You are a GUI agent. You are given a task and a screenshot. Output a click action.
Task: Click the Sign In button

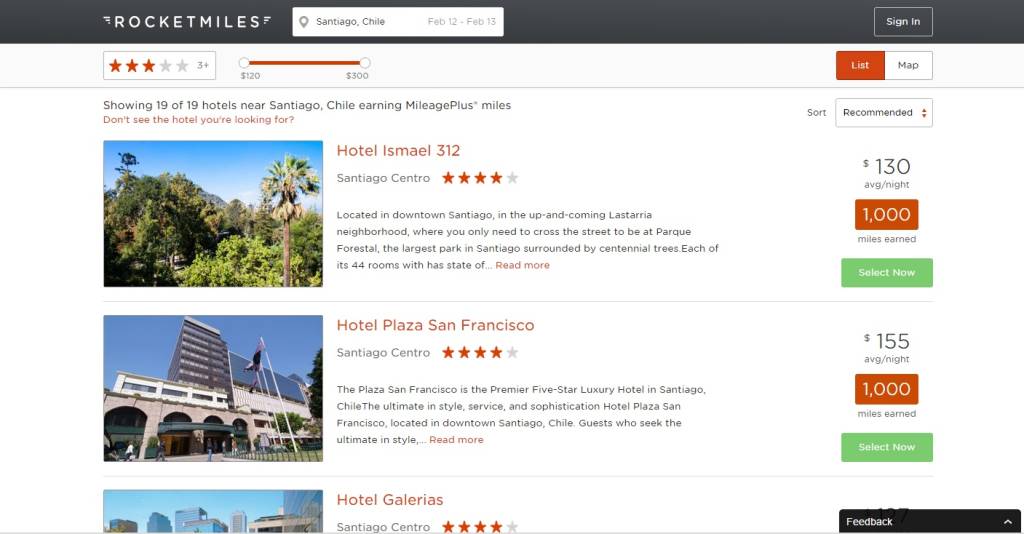[x=903, y=22]
